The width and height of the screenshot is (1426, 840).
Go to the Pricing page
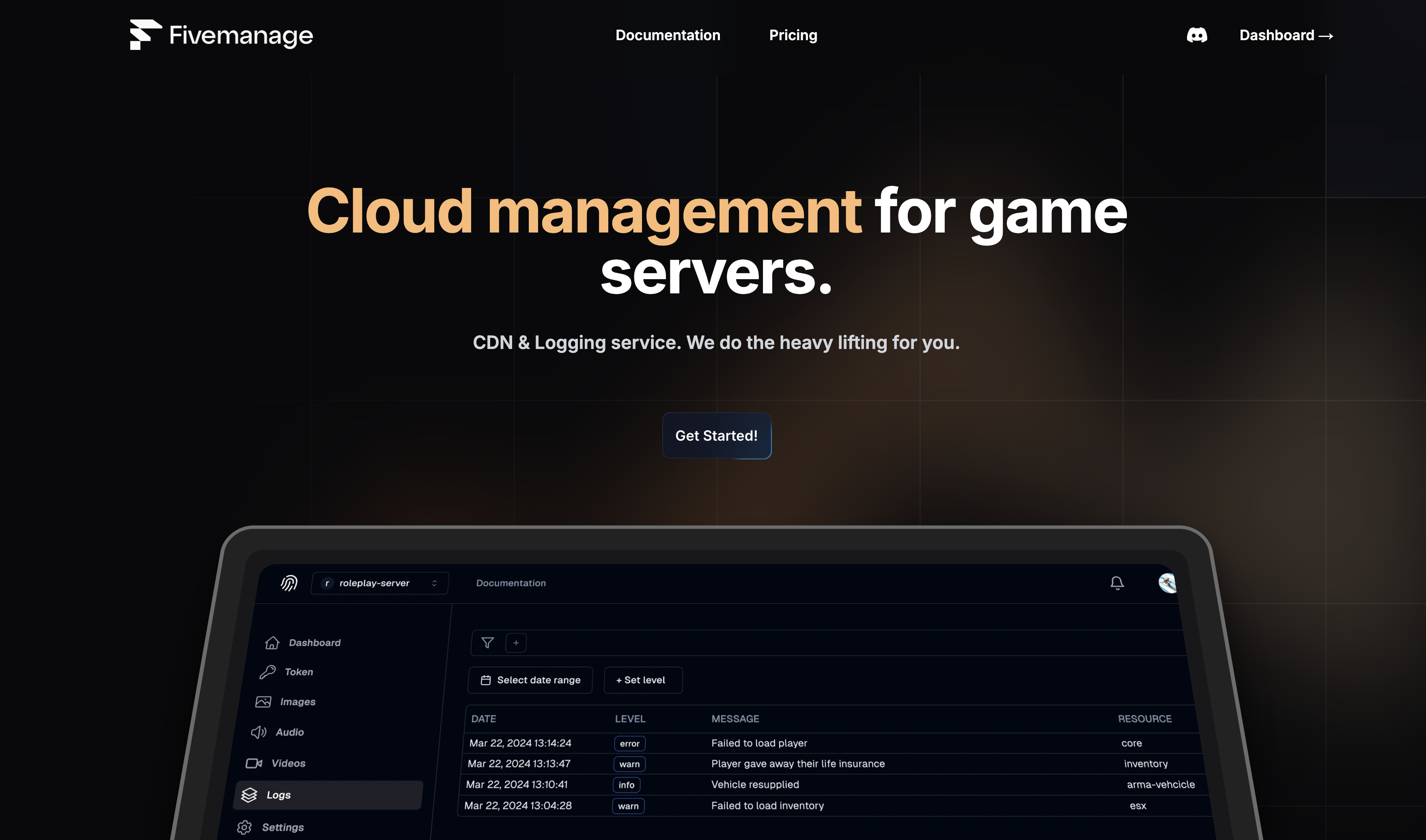(x=793, y=35)
